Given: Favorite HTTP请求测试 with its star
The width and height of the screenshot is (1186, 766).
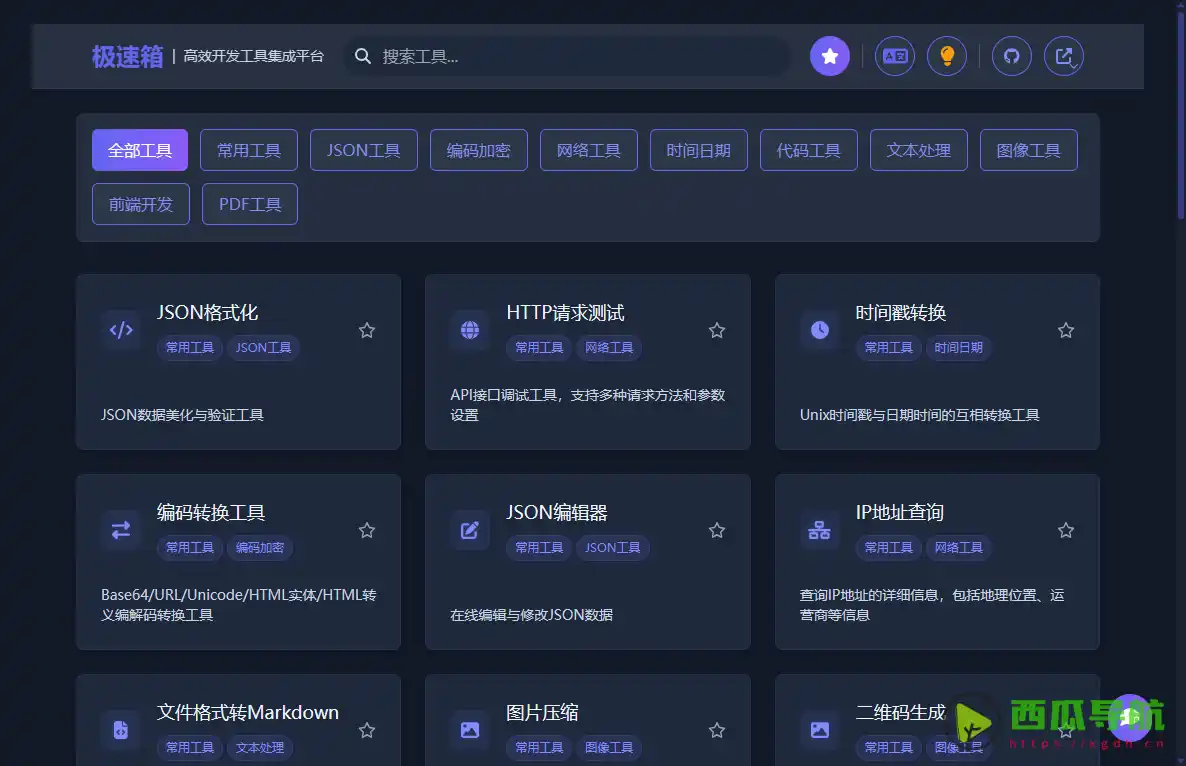Looking at the screenshot, I should pyautogui.click(x=717, y=330).
